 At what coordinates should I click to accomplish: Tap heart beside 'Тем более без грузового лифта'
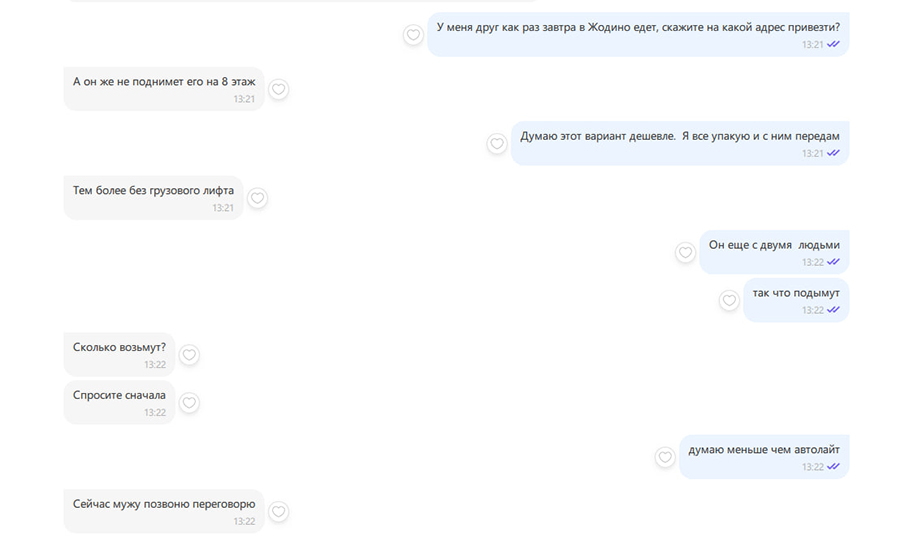point(258,198)
